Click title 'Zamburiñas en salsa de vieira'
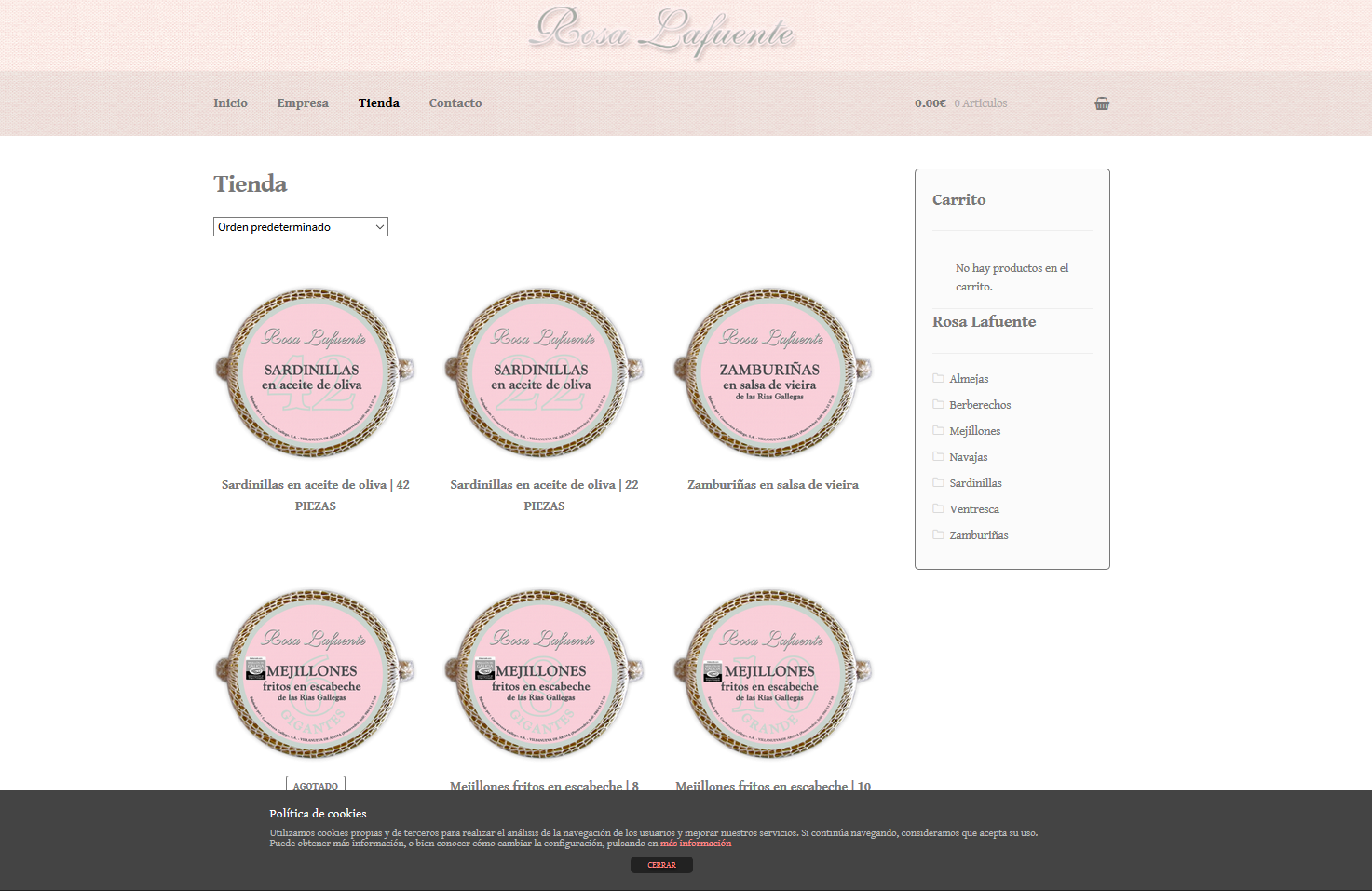The image size is (1372, 891). click(773, 484)
